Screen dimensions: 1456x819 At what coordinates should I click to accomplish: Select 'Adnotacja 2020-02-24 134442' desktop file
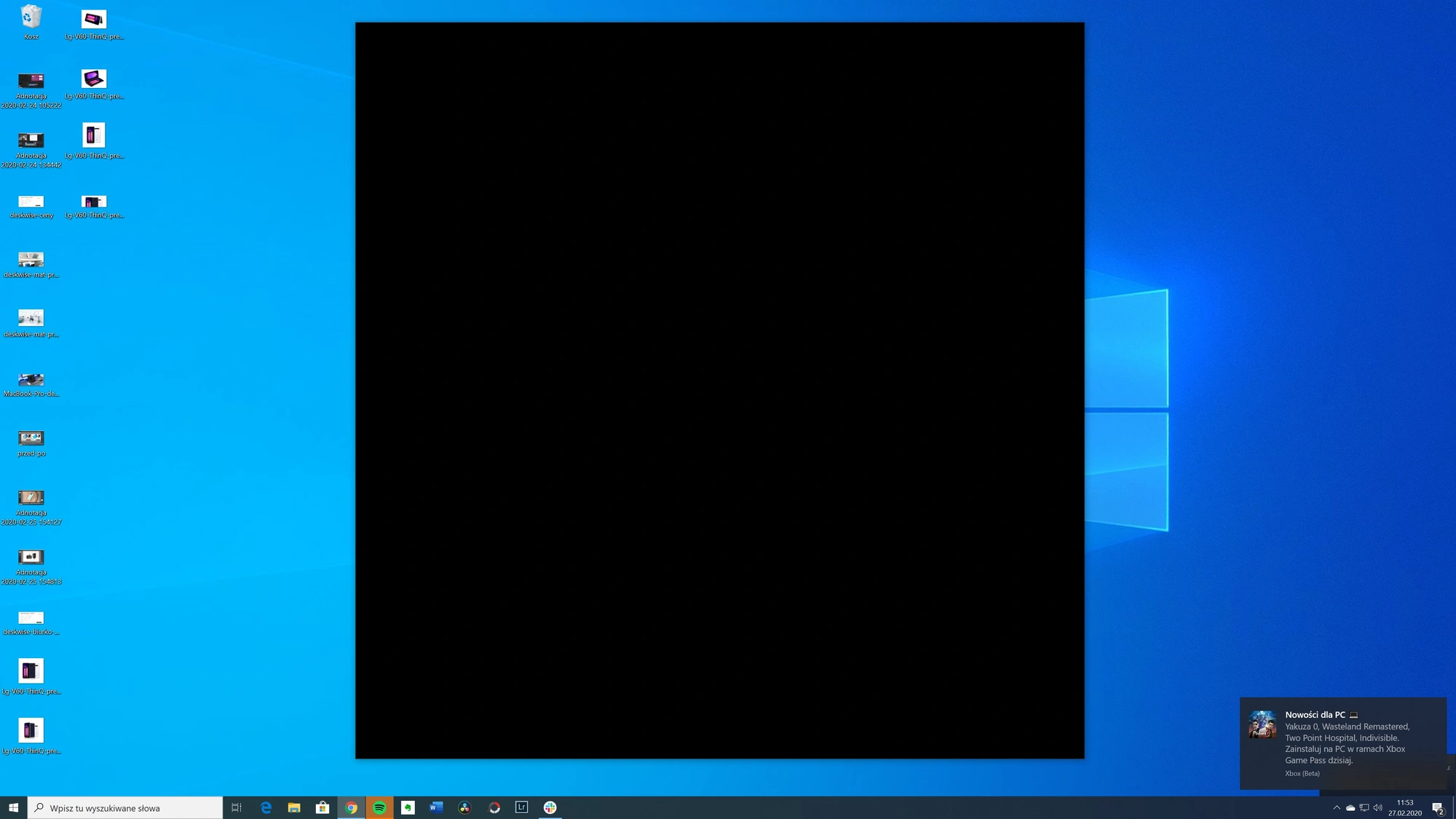(x=31, y=151)
